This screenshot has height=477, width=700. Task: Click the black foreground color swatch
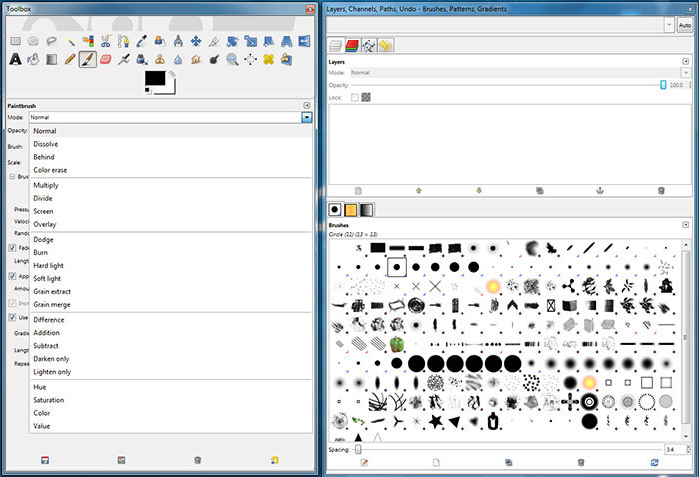click(x=155, y=78)
